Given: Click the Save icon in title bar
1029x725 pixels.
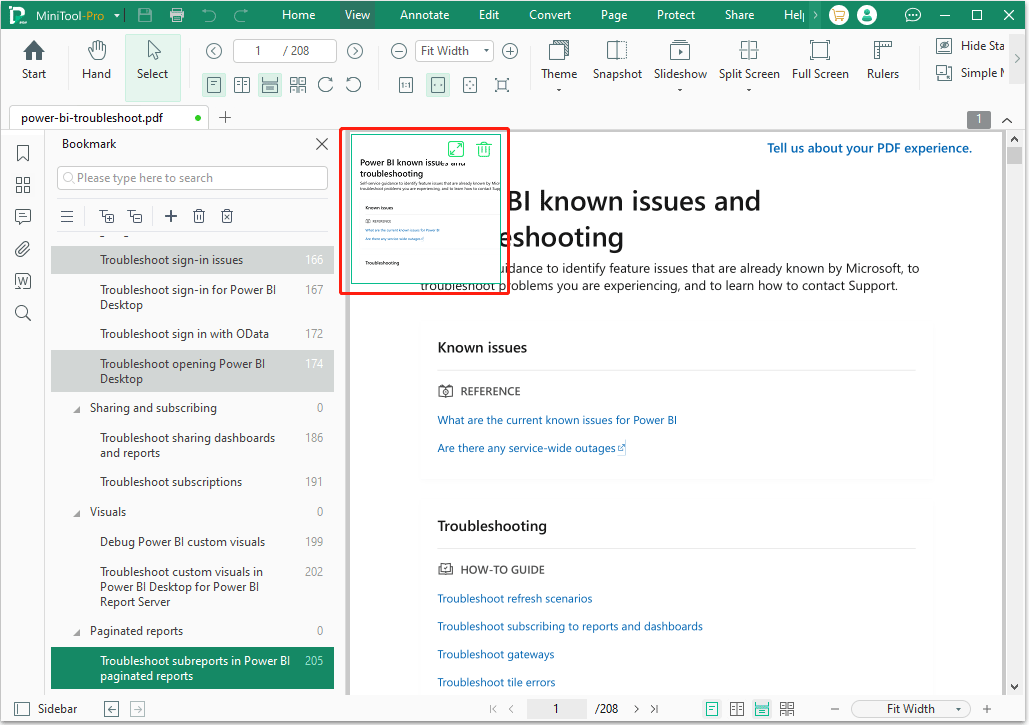Looking at the screenshot, I should (145, 15).
